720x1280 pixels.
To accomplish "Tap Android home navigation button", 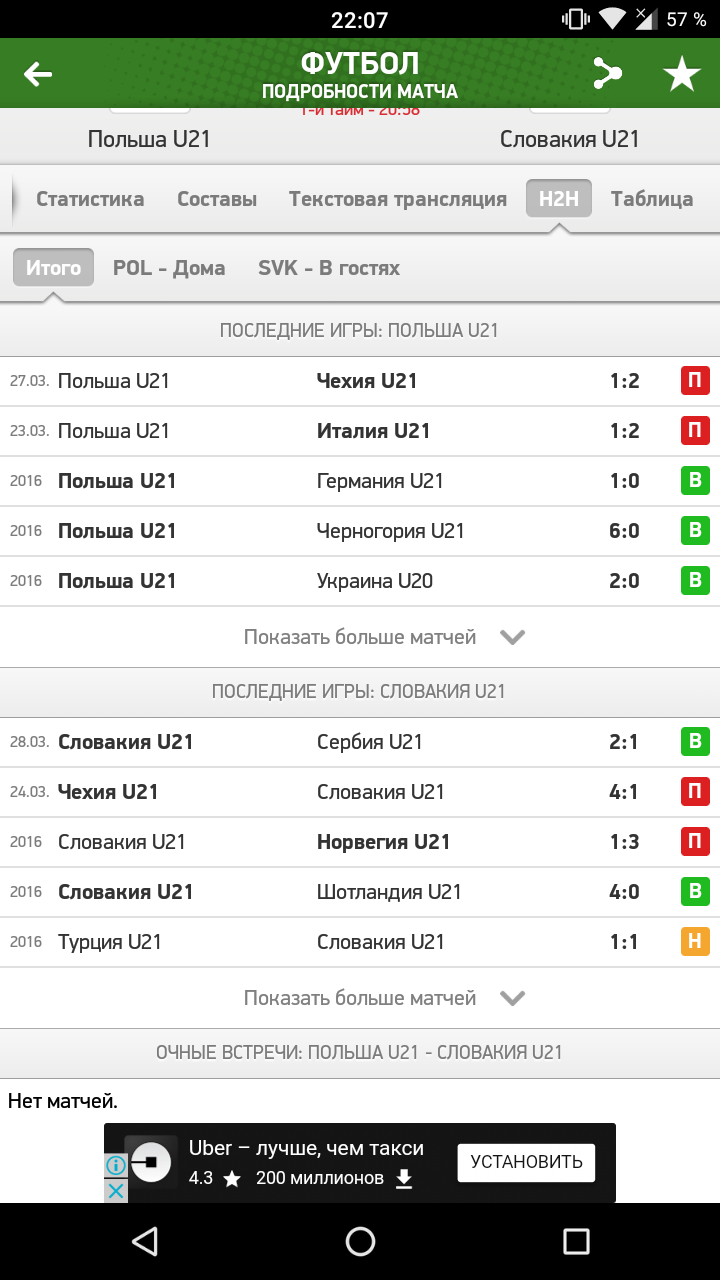I will (x=360, y=1241).
